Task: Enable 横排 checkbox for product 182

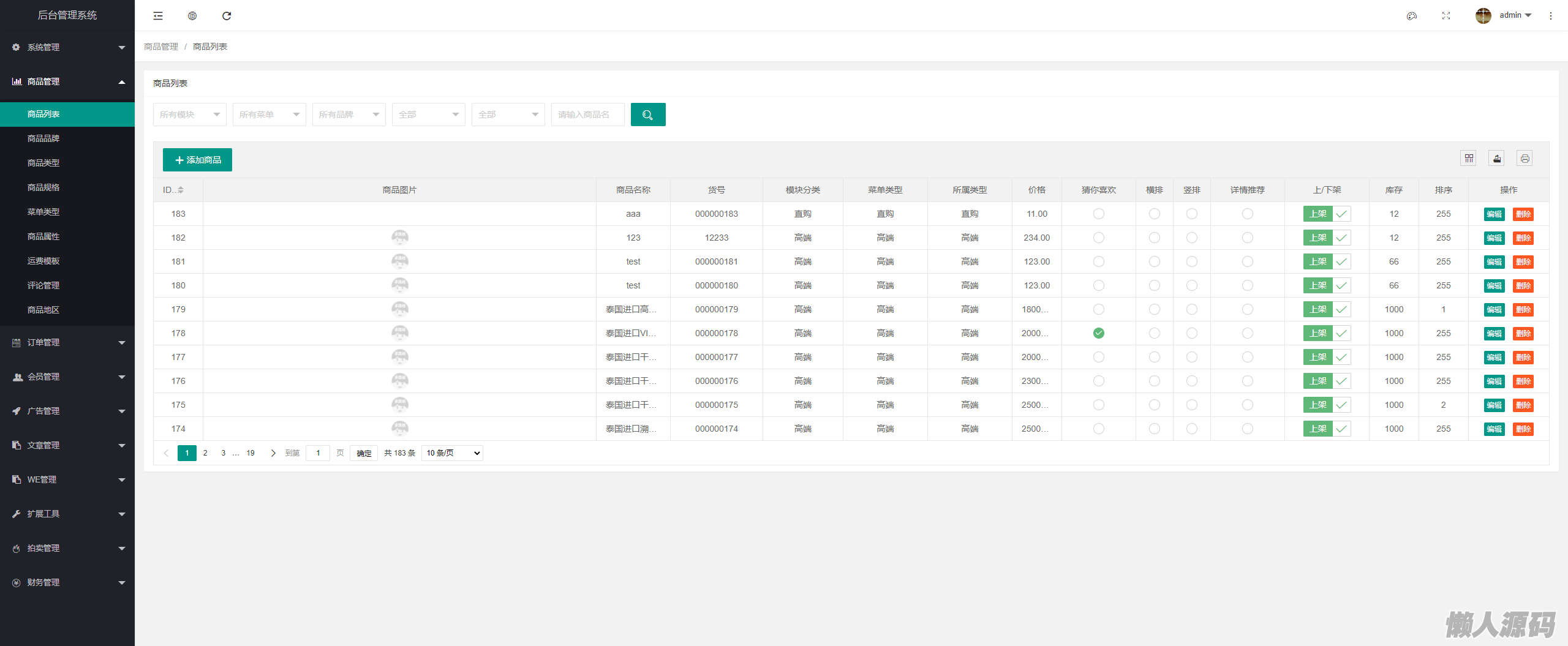Action: 1155,238
